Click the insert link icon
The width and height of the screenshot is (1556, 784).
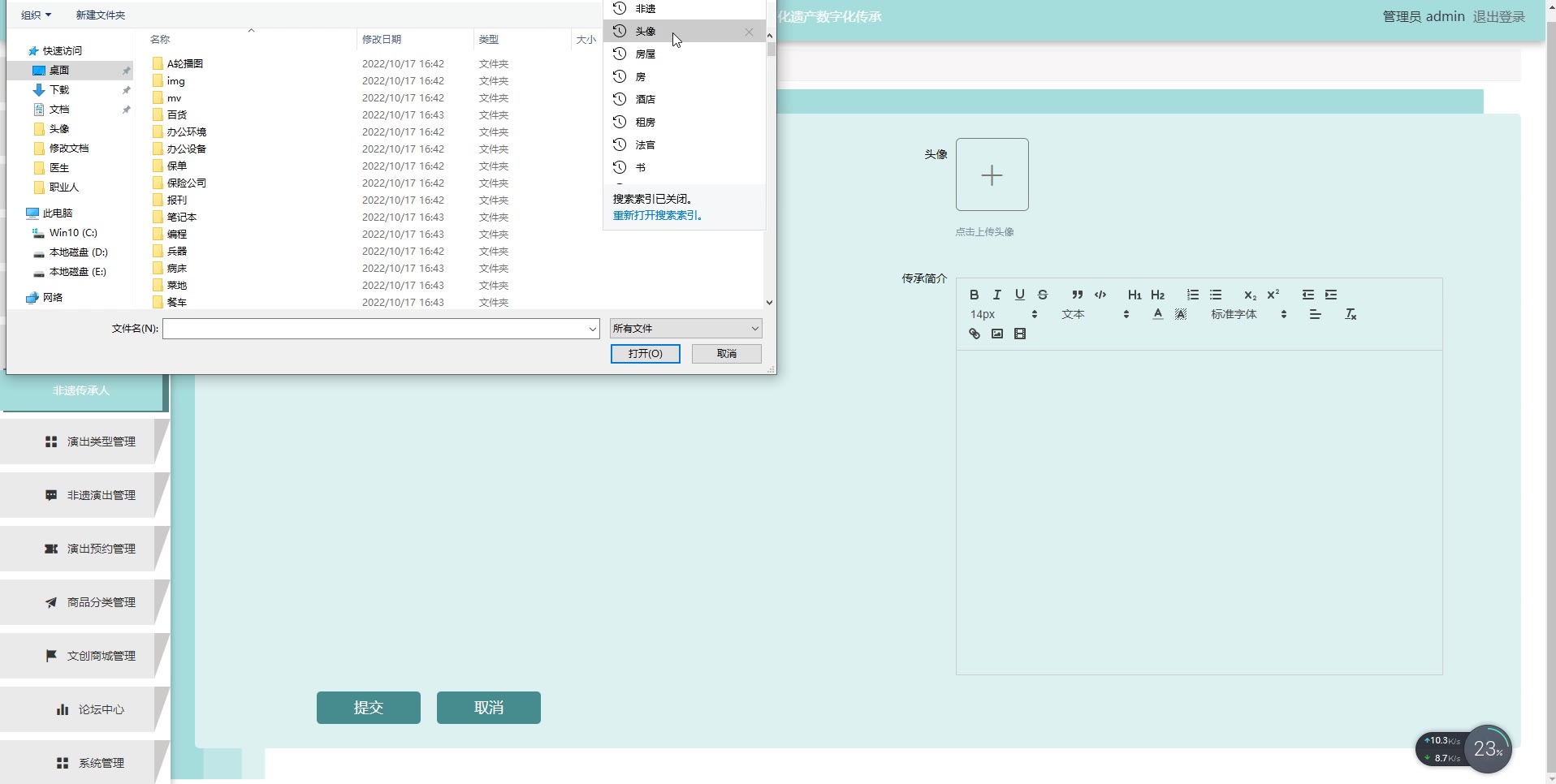974,334
